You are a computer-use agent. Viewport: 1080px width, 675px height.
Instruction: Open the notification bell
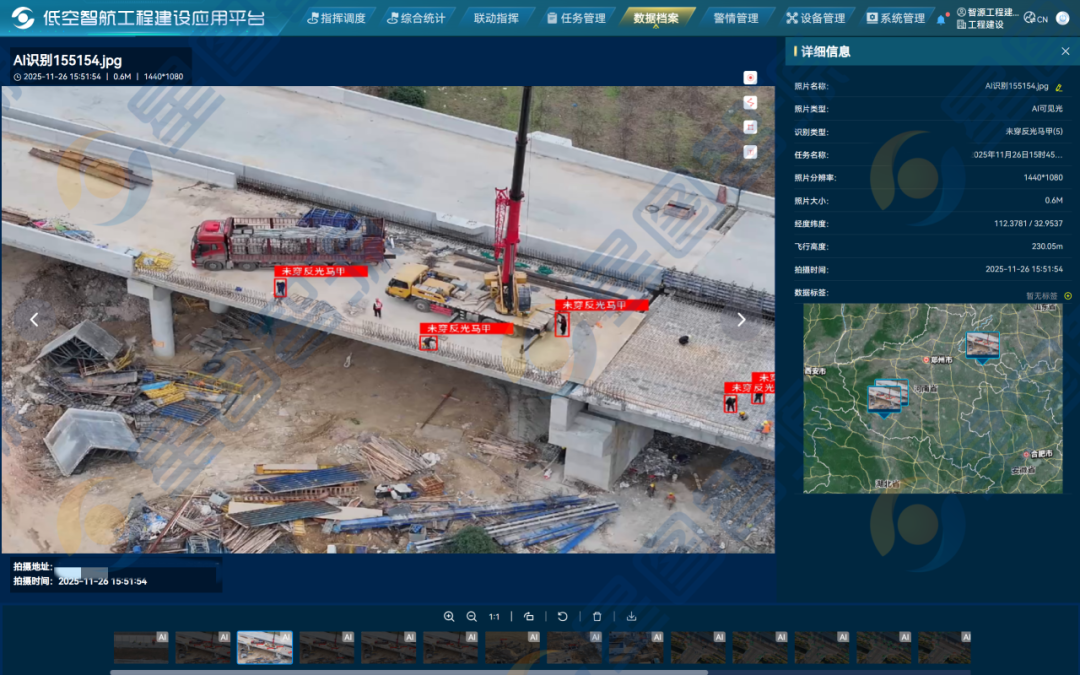942,18
